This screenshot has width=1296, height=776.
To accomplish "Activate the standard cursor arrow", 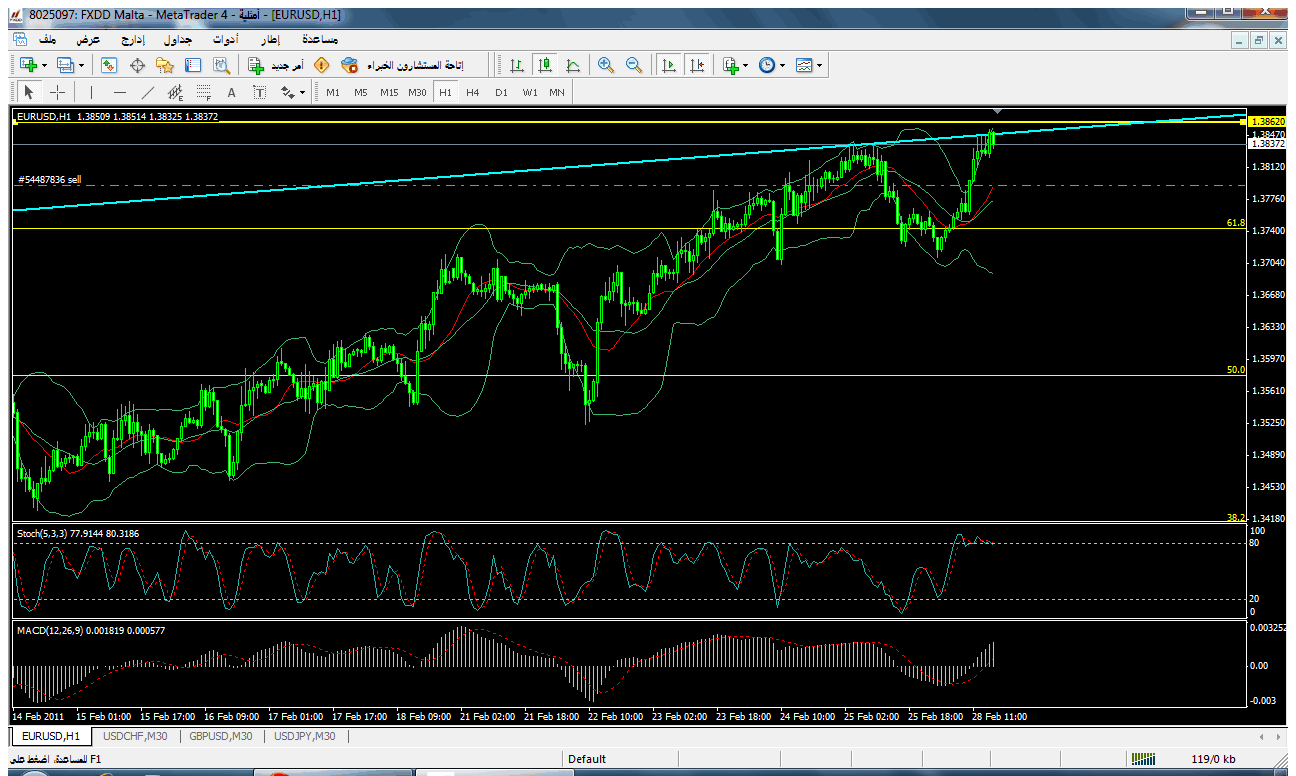I will 29,92.
